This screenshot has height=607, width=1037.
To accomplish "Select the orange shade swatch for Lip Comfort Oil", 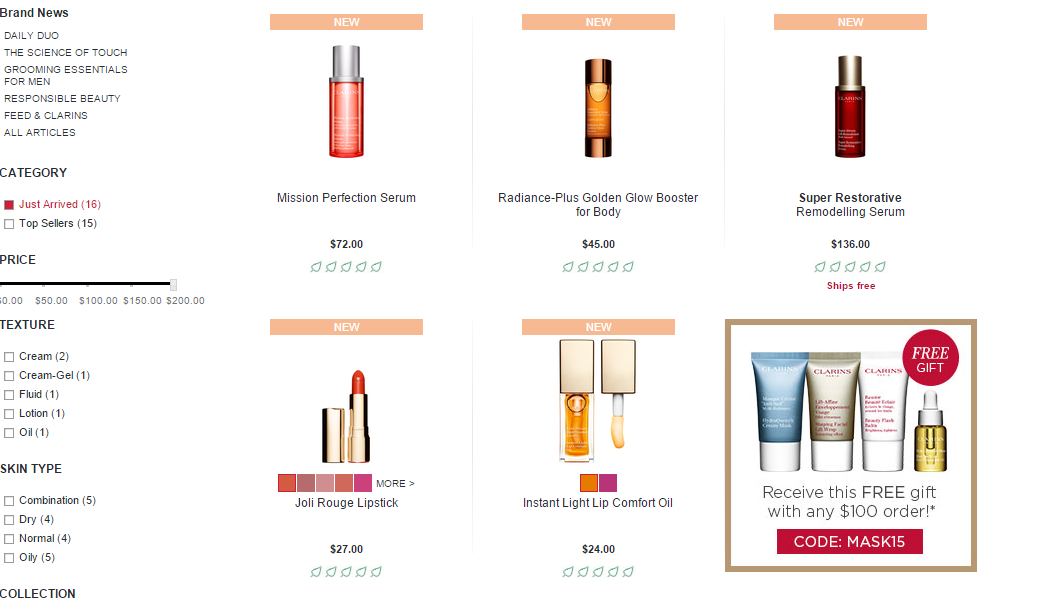I will tap(589, 483).
